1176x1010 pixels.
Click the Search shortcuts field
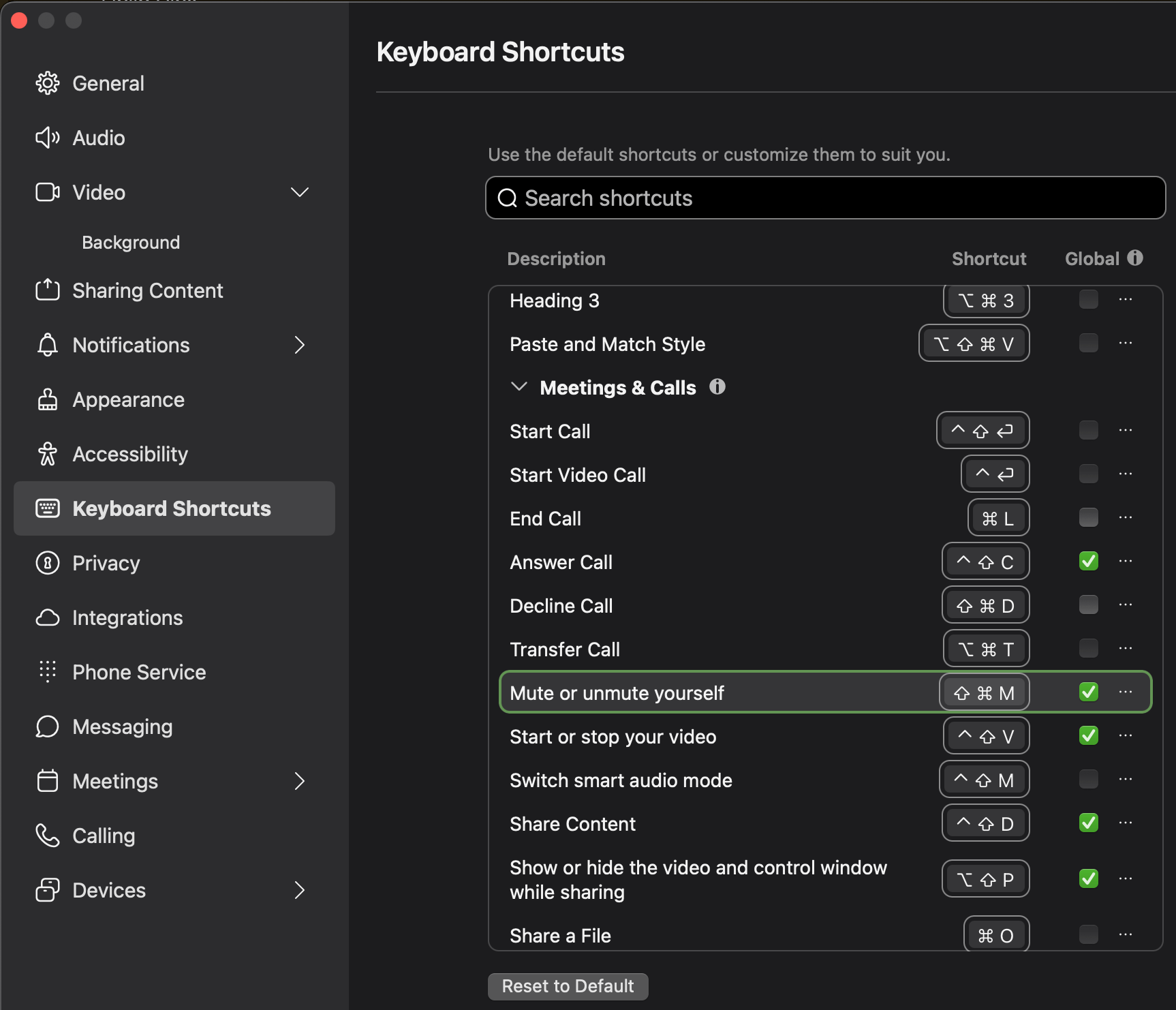[825, 198]
